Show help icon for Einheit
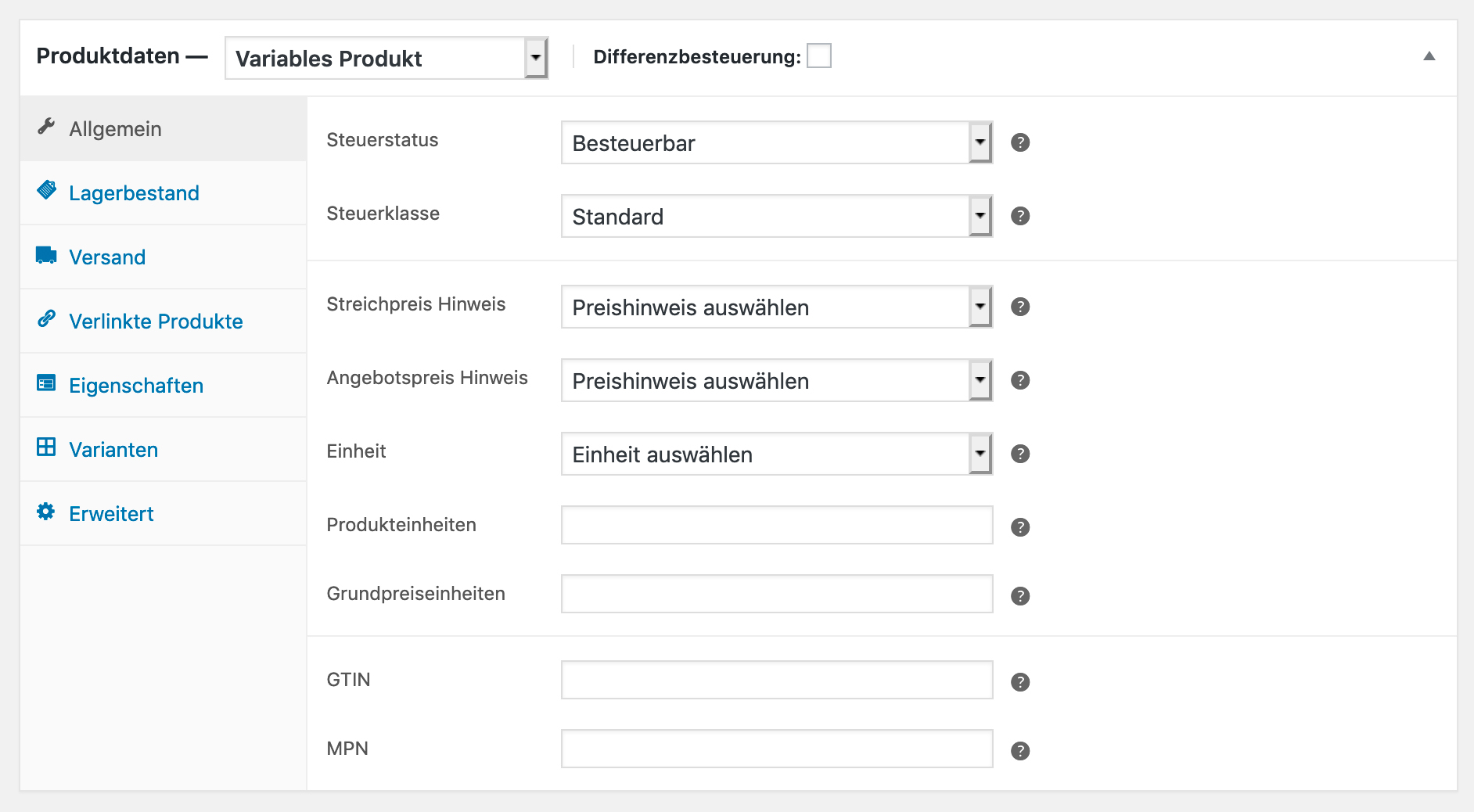The image size is (1474, 812). (x=1020, y=454)
